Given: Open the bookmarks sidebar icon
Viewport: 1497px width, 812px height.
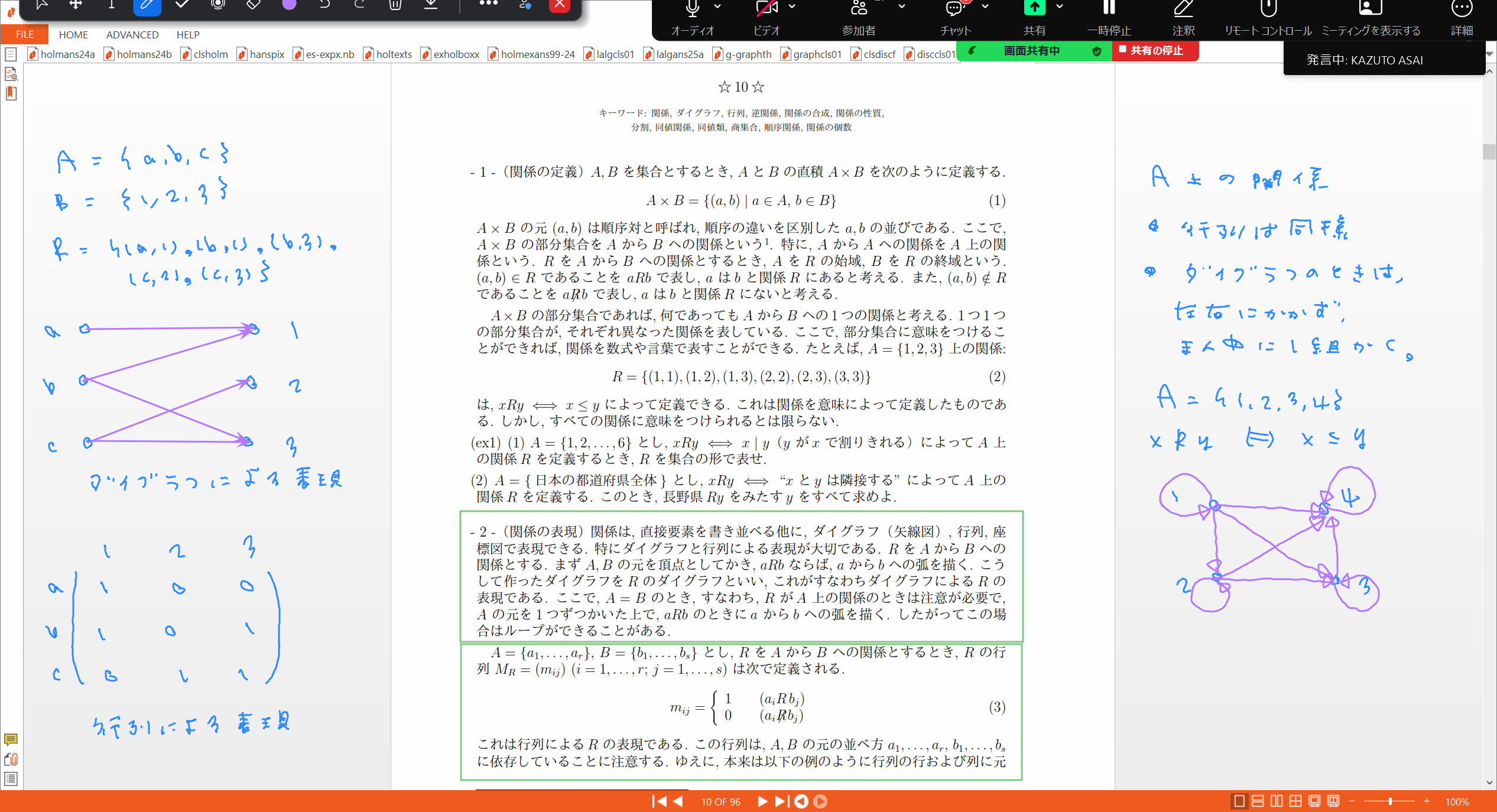Looking at the screenshot, I should [x=11, y=93].
